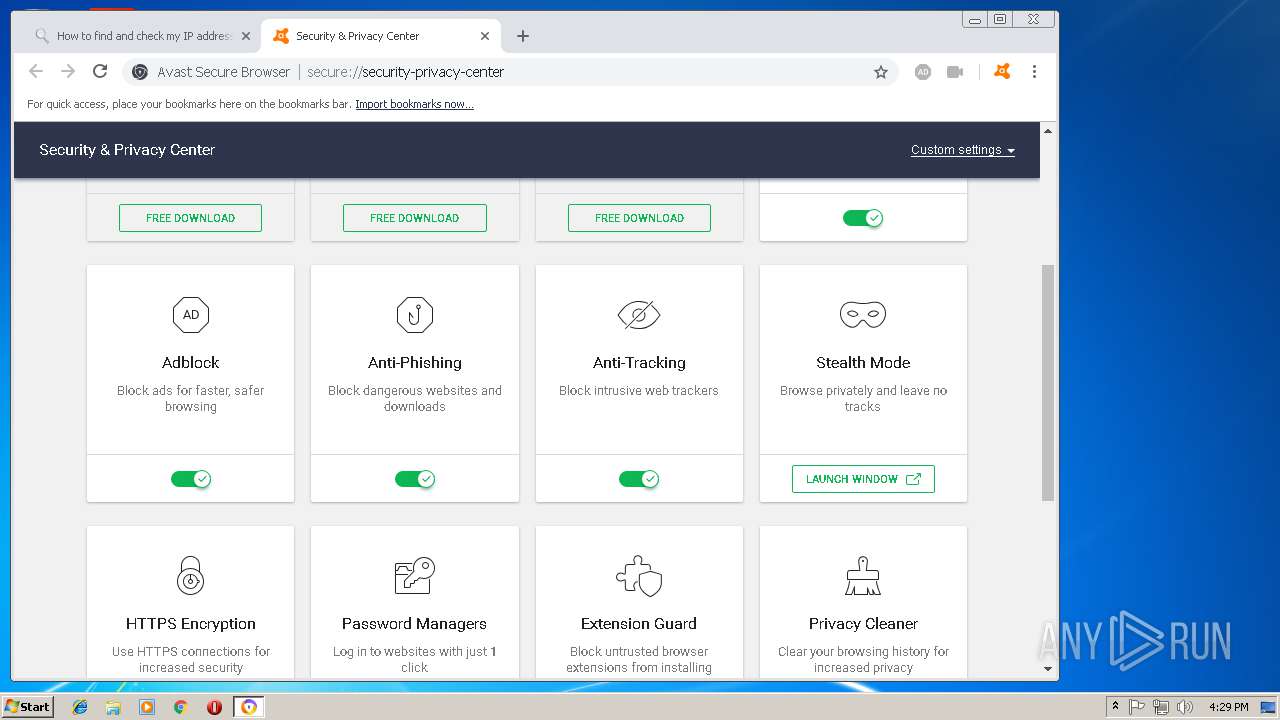The image size is (1280, 720).
Task: Select the Security & Privacy Center tab
Action: click(x=380, y=36)
